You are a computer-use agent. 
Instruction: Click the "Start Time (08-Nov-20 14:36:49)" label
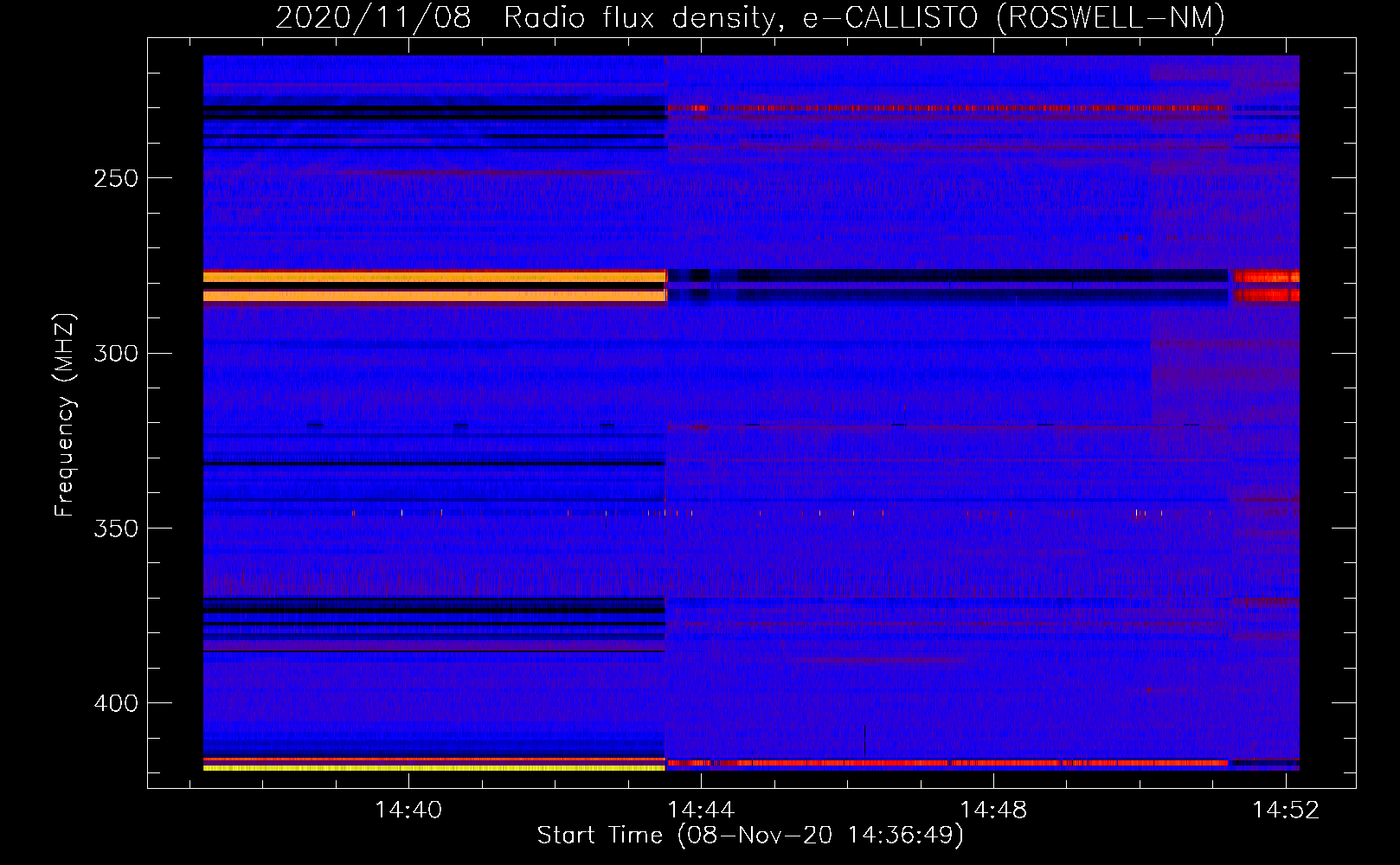[x=750, y=836]
